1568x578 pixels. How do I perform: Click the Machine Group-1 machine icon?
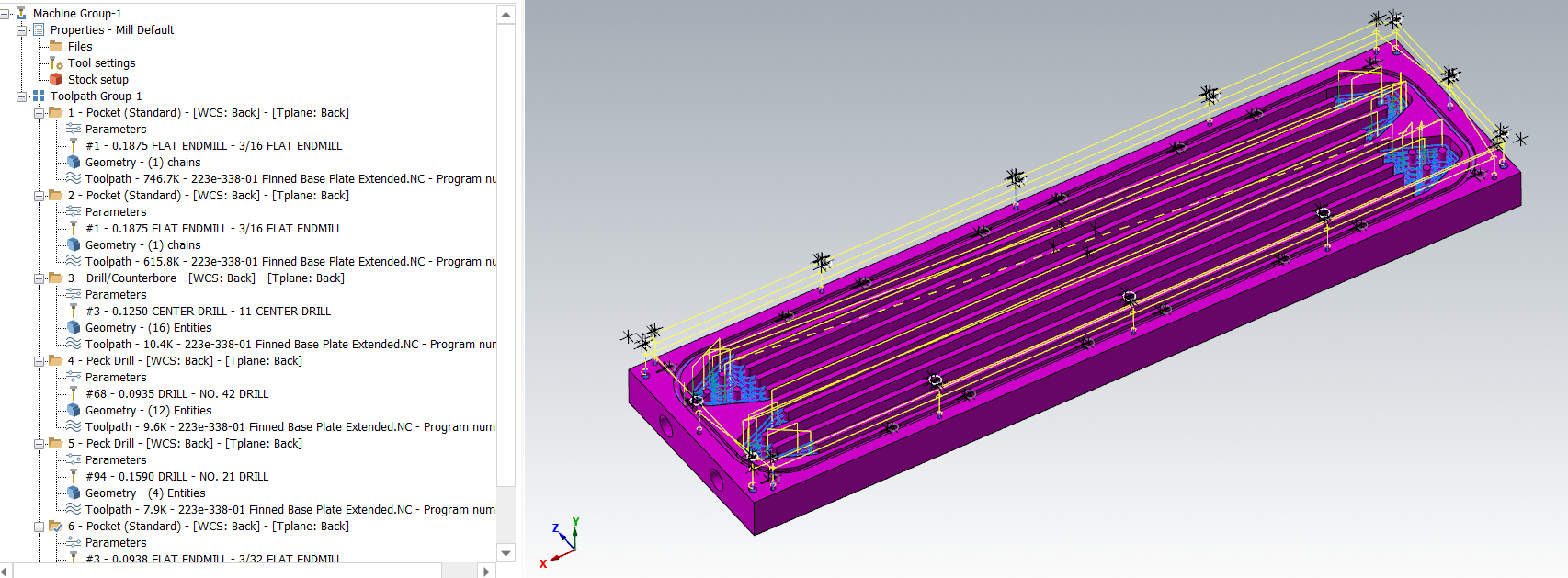21,14
